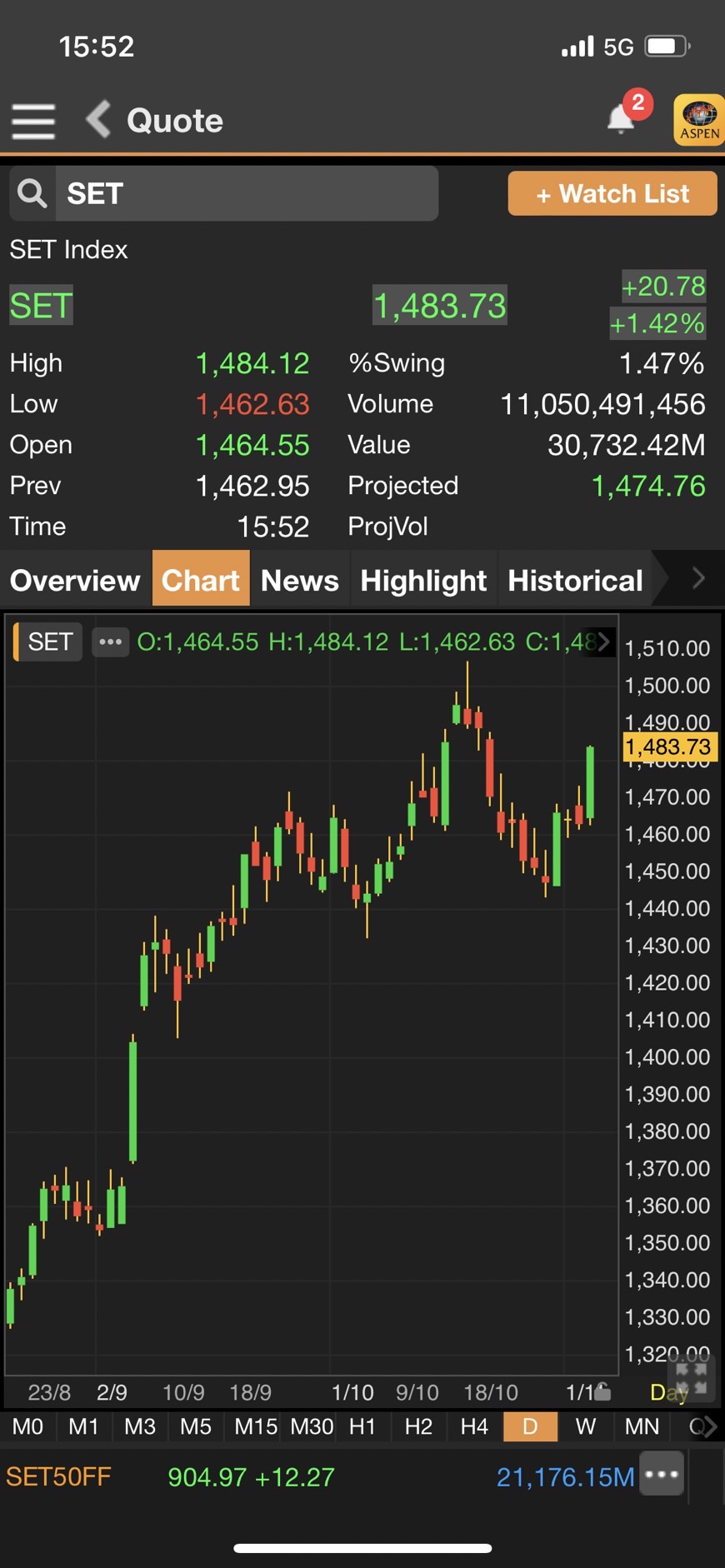This screenshot has width=725, height=1568.
Task: Select M0 tick timeframe
Action: click(27, 1426)
